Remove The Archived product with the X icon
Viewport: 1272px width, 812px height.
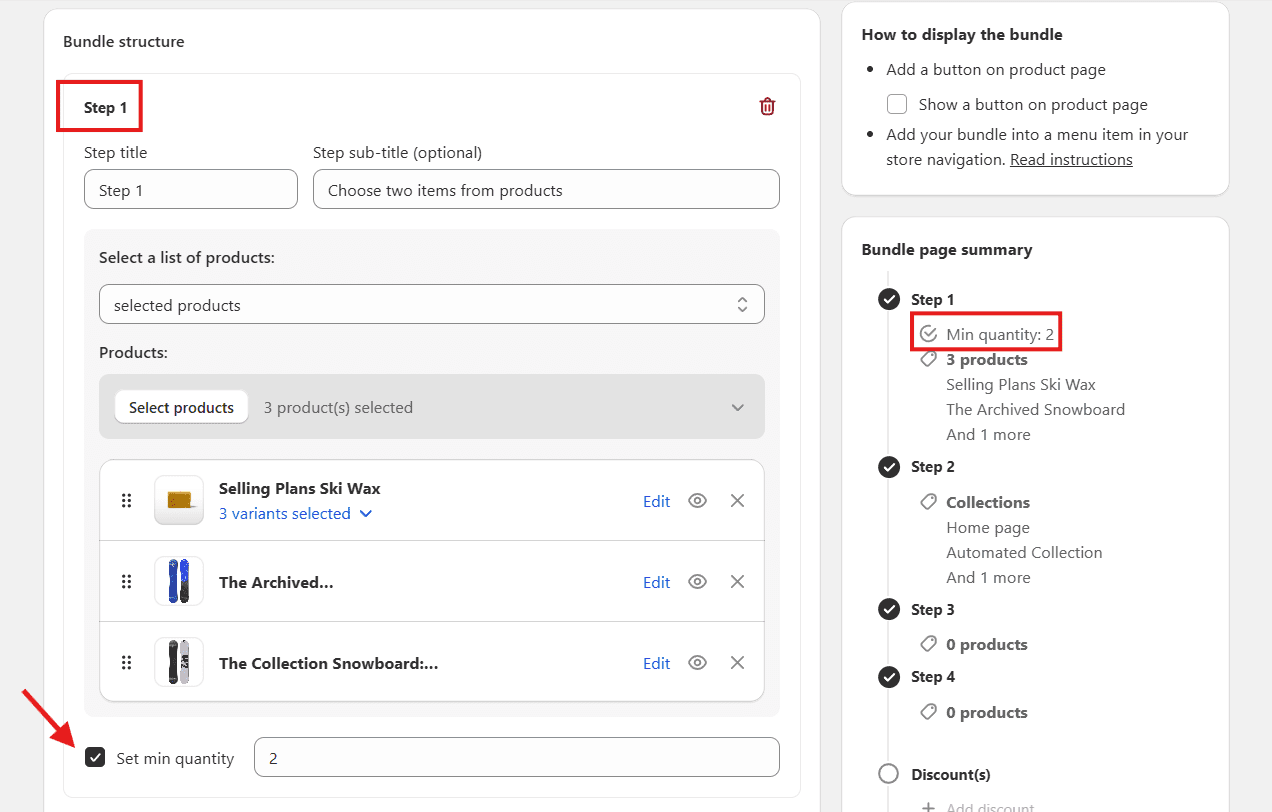737,582
